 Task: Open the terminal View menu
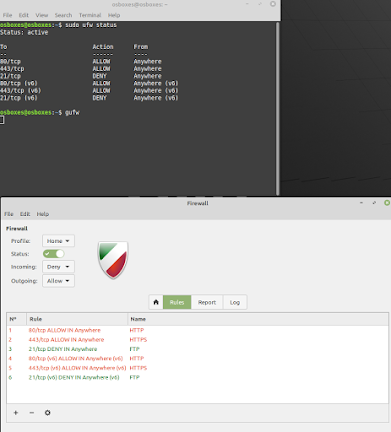[x=42, y=15]
